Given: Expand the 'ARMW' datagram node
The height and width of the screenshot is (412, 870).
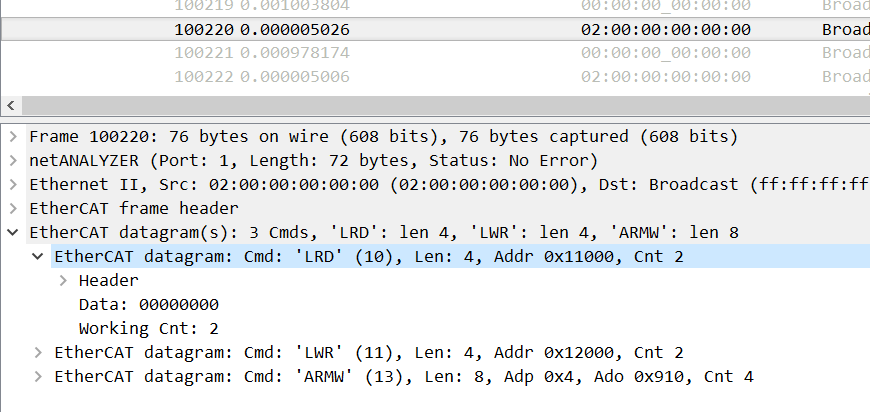Looking at the screenshot, I should 38,377.
